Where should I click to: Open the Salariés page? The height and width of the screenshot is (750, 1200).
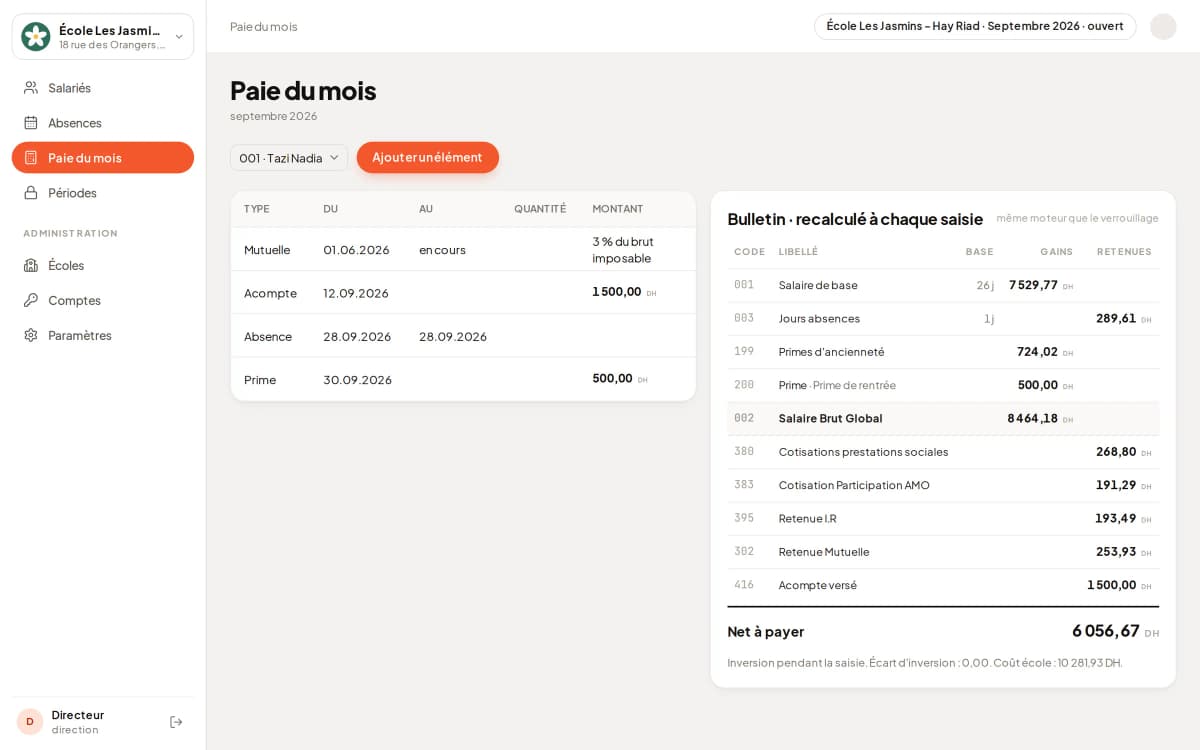coord(103,88)
